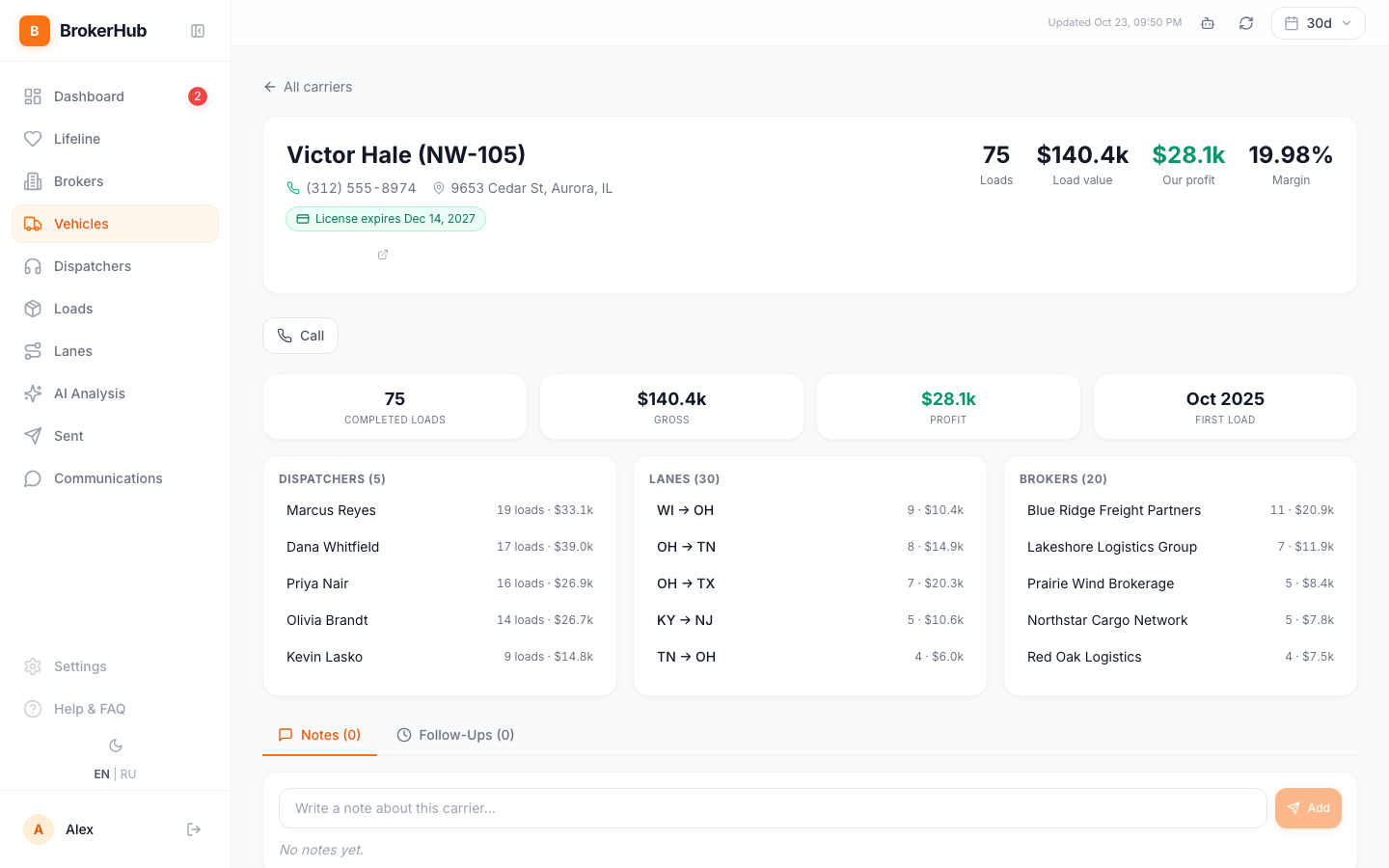Click dispatcher Dana Whitfield
1389x868 pixels.
coord(440,547)
